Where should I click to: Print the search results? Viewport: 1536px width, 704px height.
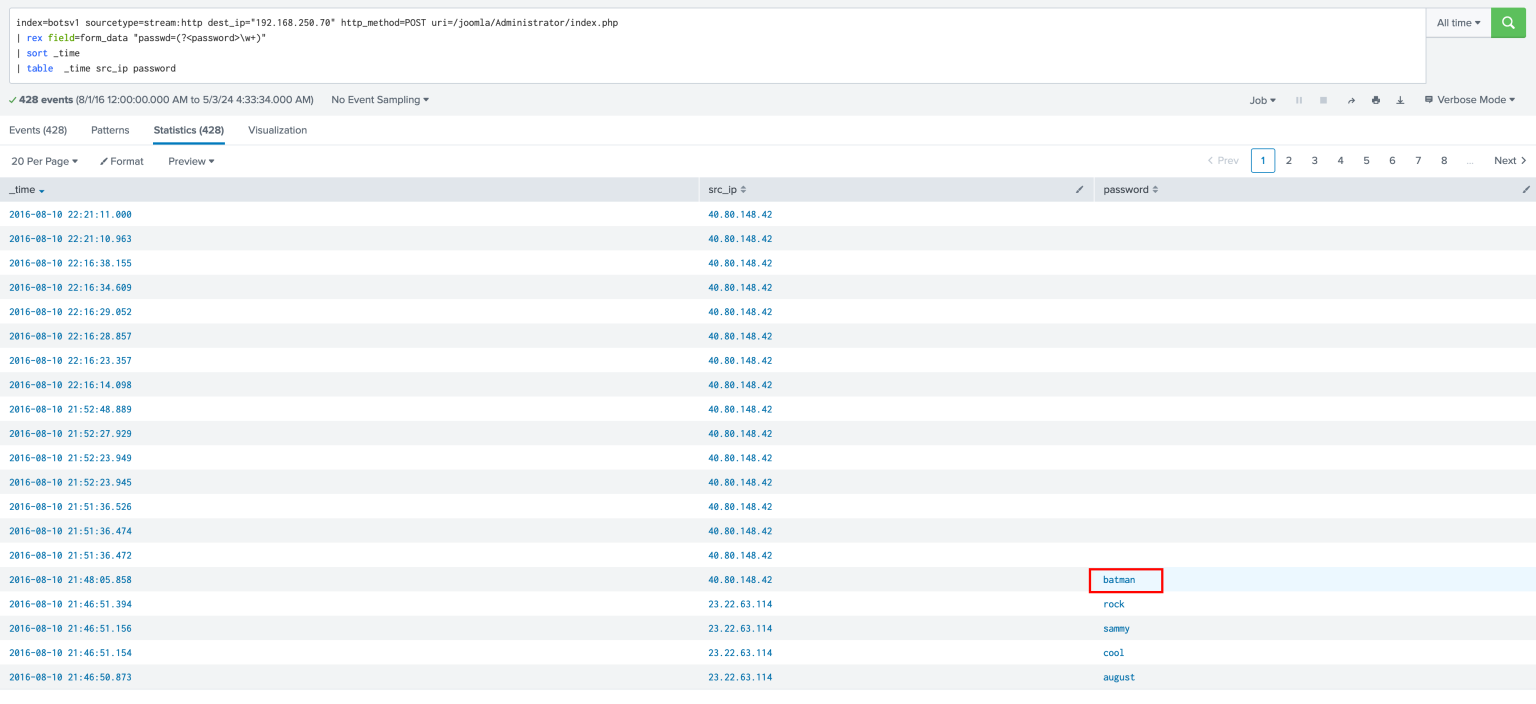pyautogui.click(x=1376, y=100)
